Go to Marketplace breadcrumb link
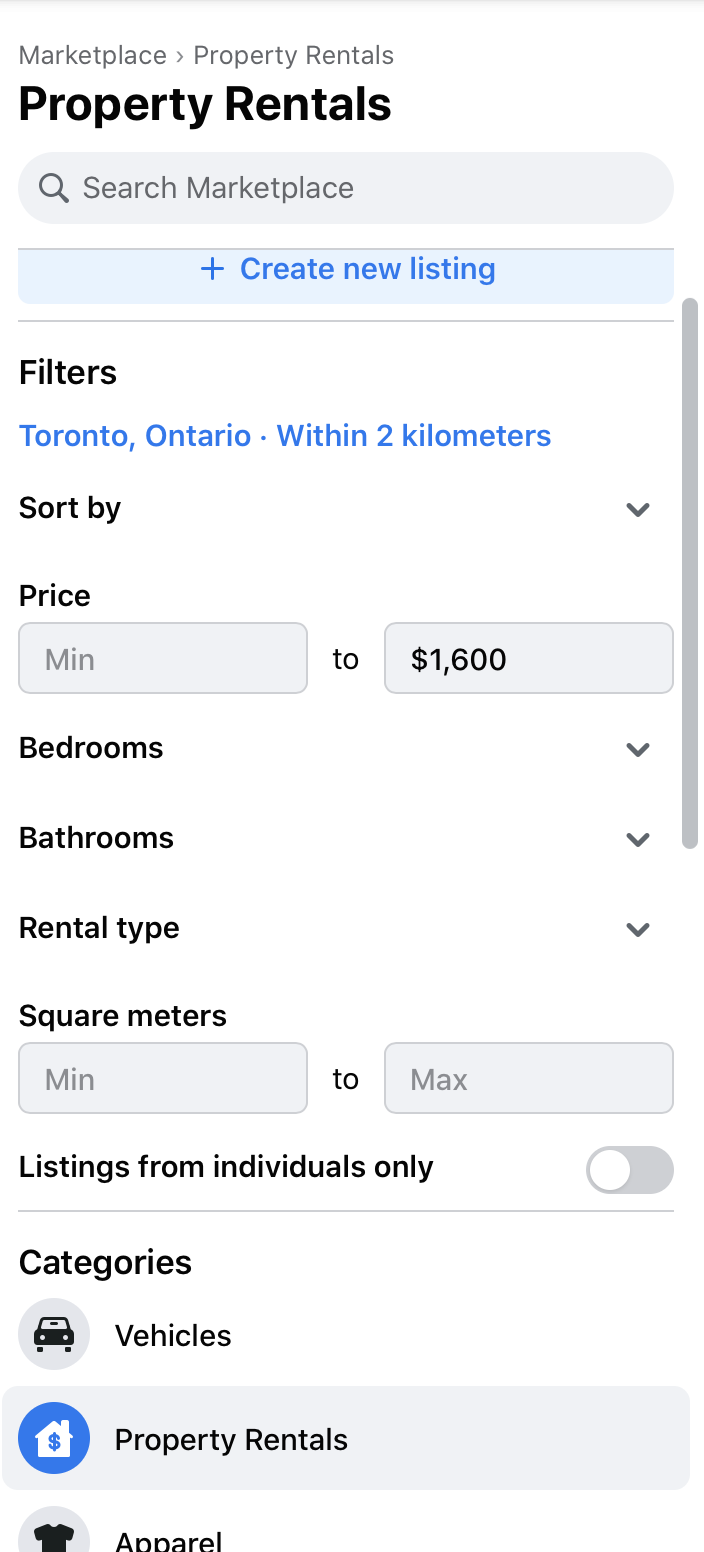 tap(93, 55)
